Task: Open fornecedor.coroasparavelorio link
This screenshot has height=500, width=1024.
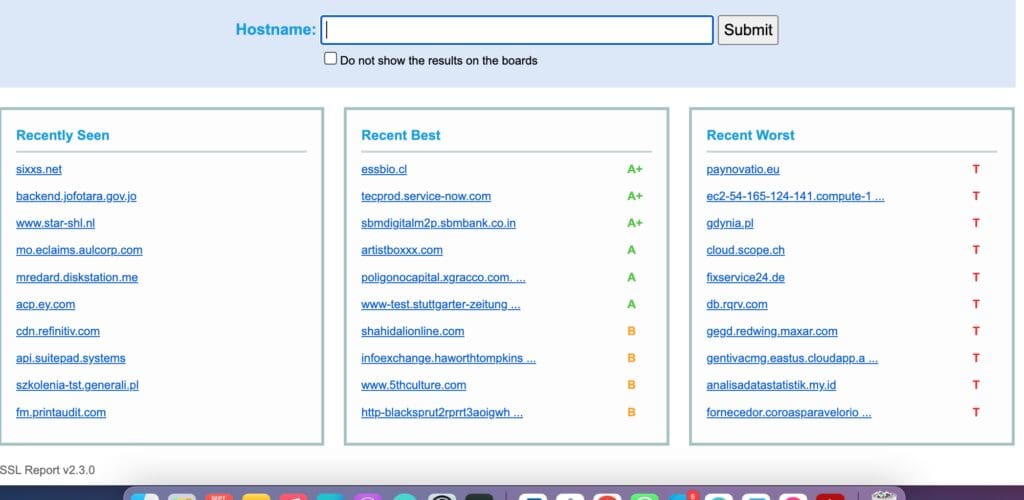Action: coord(789,413)
